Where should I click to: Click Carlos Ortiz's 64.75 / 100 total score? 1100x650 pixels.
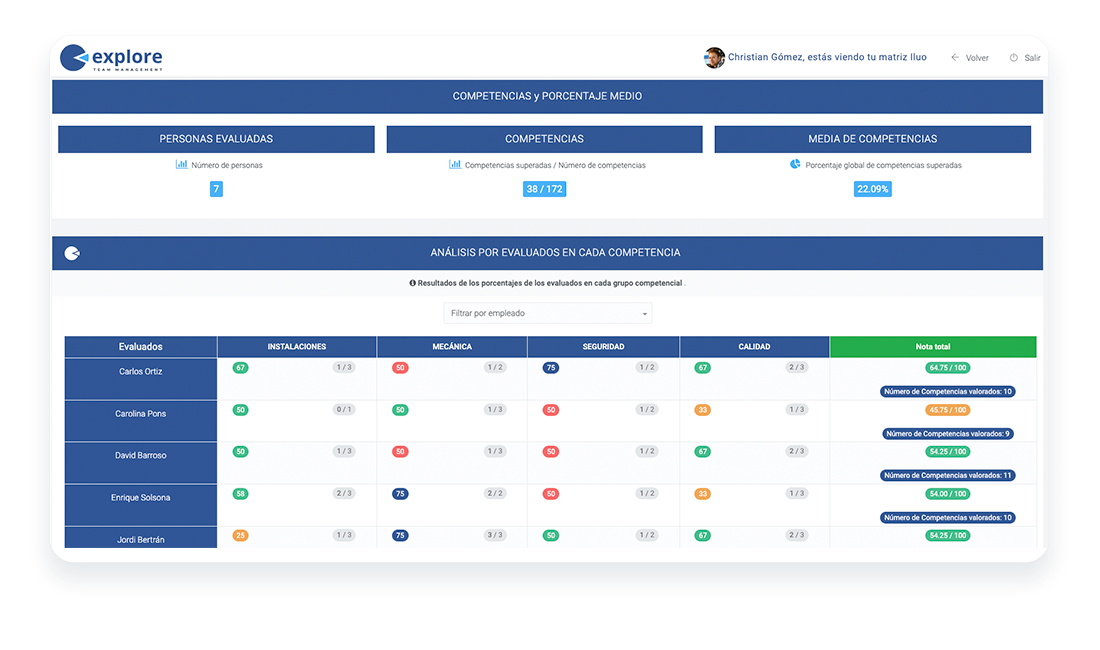tap(948, 367)
